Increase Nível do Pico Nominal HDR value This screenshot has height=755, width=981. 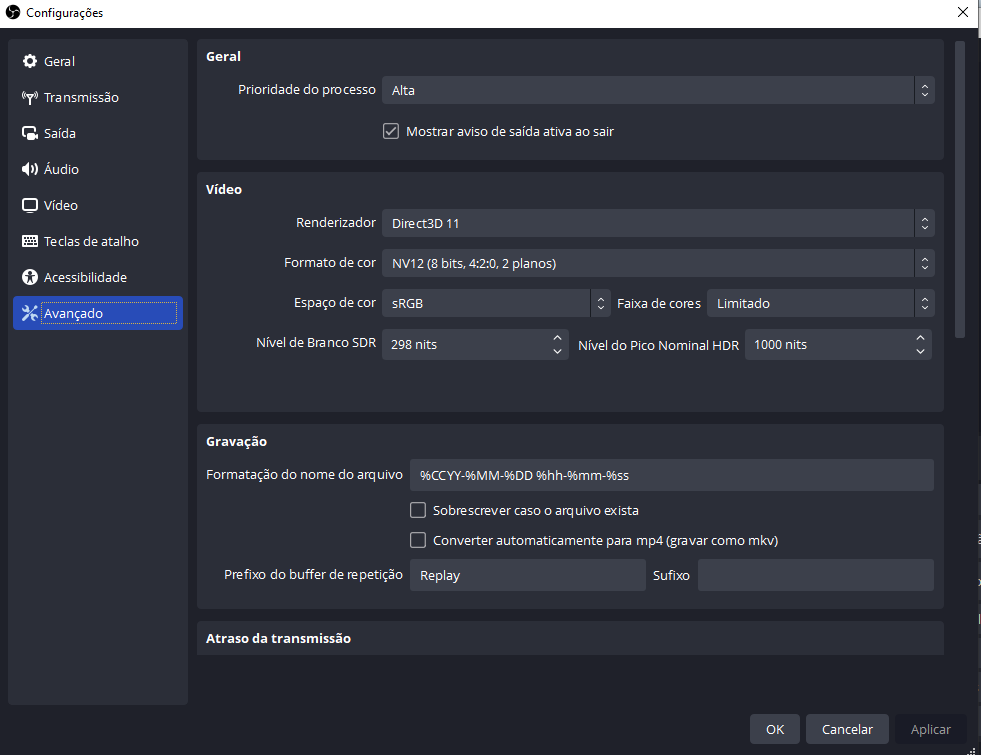coord(920,338)
